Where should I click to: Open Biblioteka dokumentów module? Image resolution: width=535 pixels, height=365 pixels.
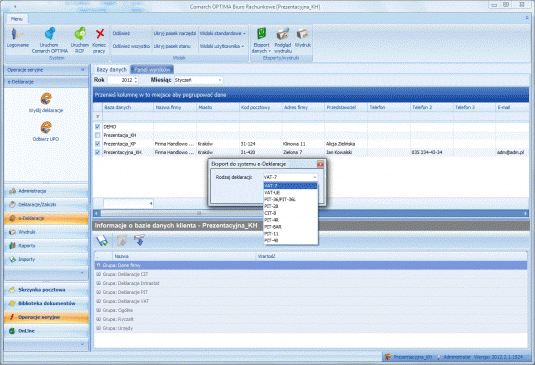(x=46, y=304)
